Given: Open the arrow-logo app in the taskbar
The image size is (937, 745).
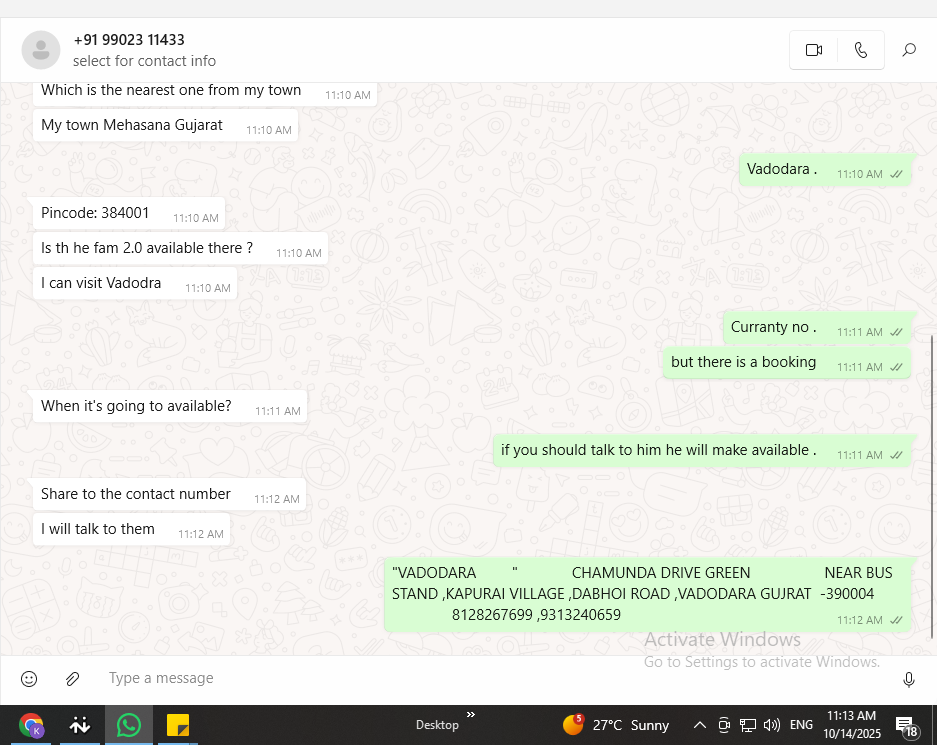Looking at the screenshot, I should point(79,725).
